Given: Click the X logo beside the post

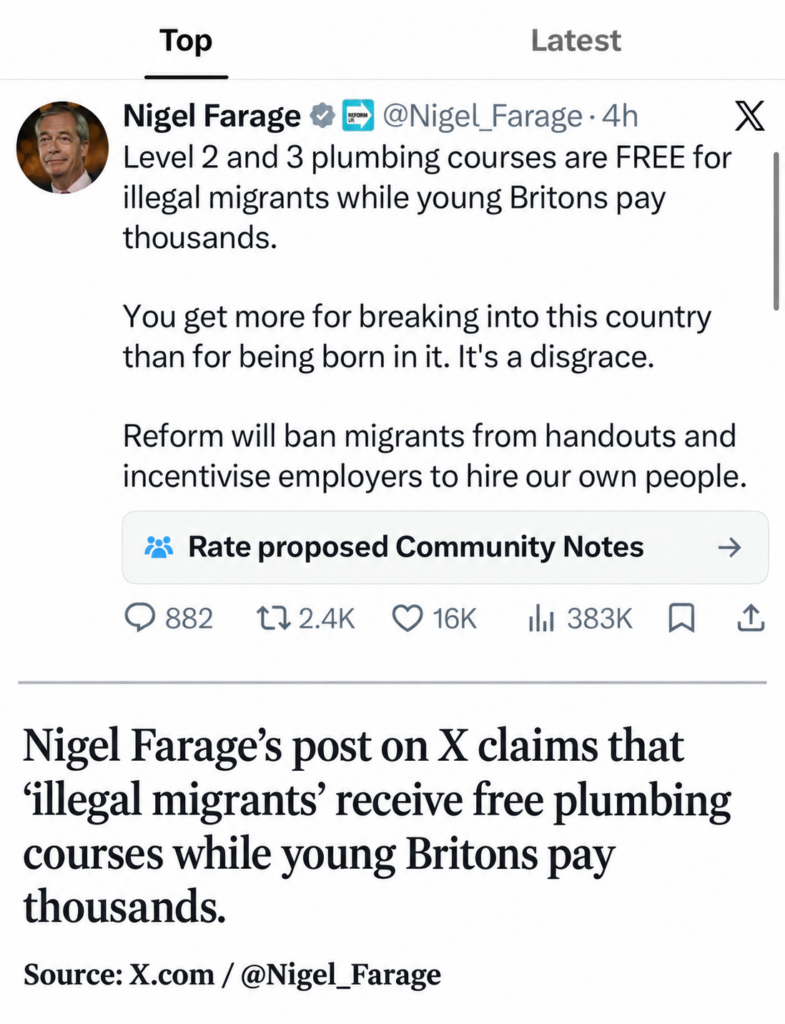Looking at the screenshot, I should click(749, 116).
